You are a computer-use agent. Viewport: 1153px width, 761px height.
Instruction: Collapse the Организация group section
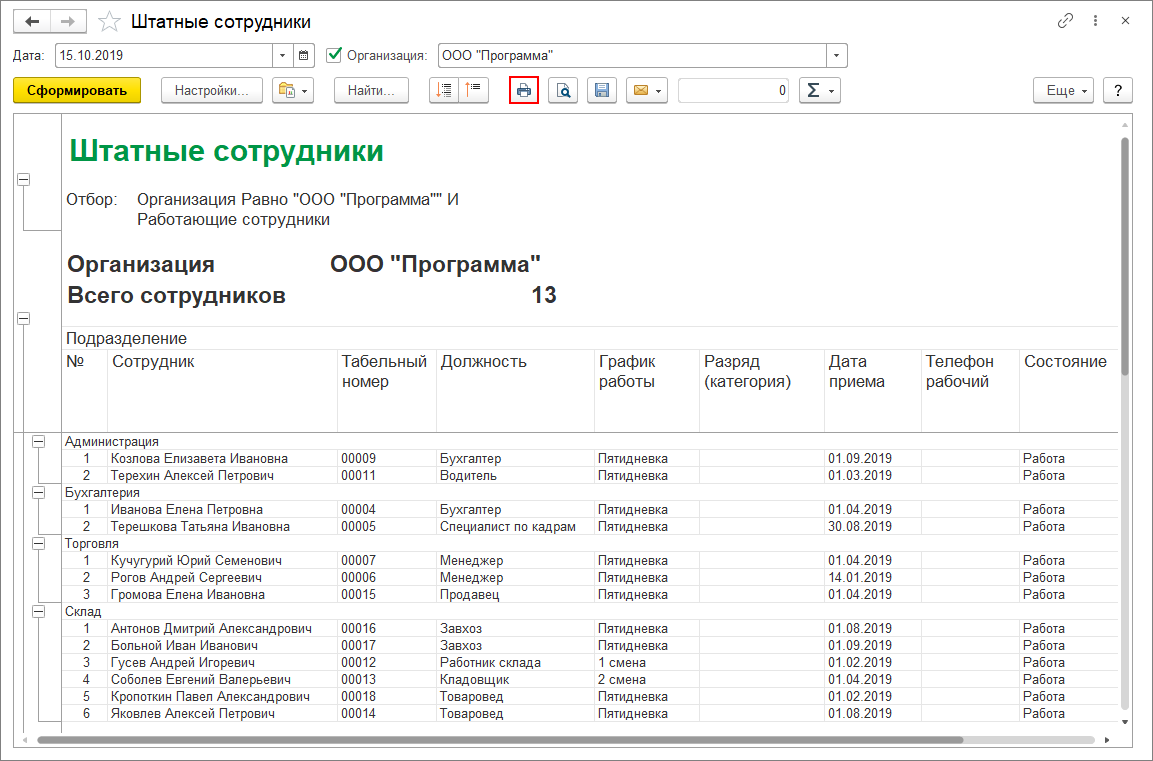pos(24,318)
